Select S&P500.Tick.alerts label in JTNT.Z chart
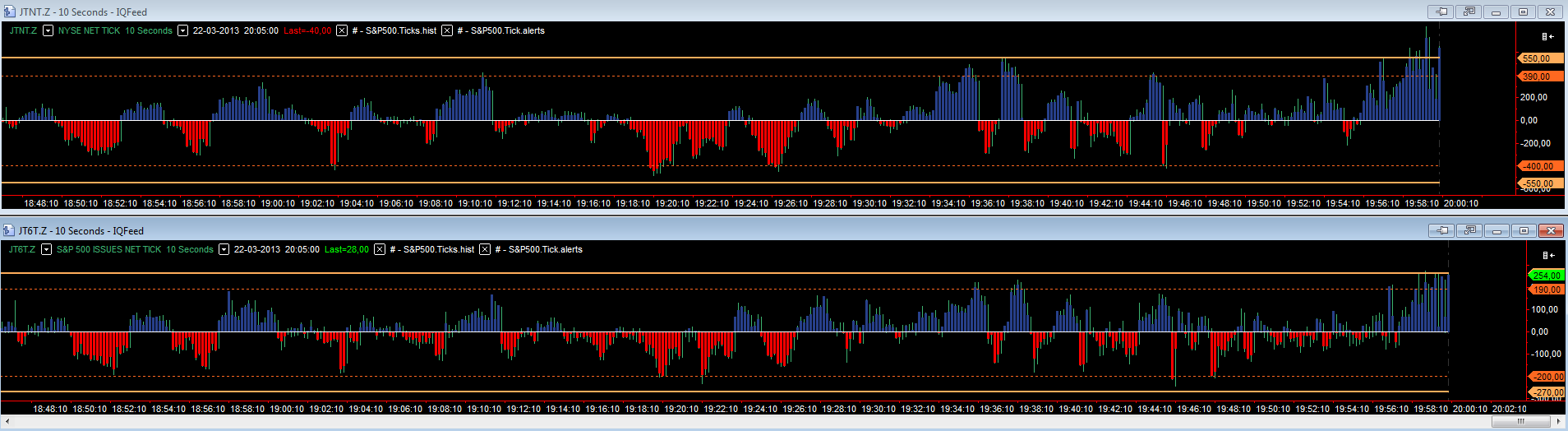This screenshot has width=1568, height=431. [x=501, y=30]
